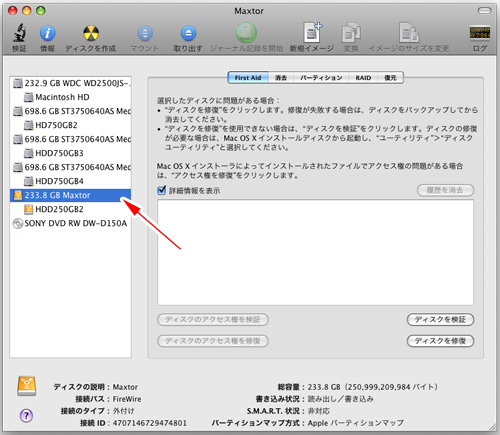Click the window resize grip corner
500x435 pixels.
[x=493, y=427]
